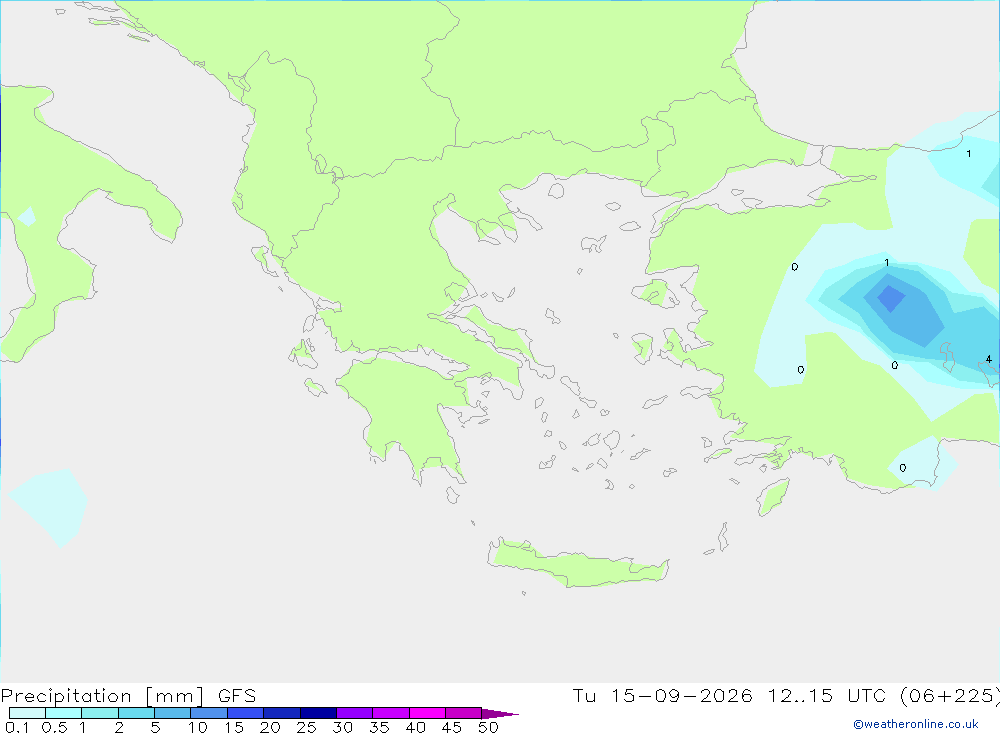1000x733 pixels.
Task: Select the island of Crete
Action: point(578,563)
